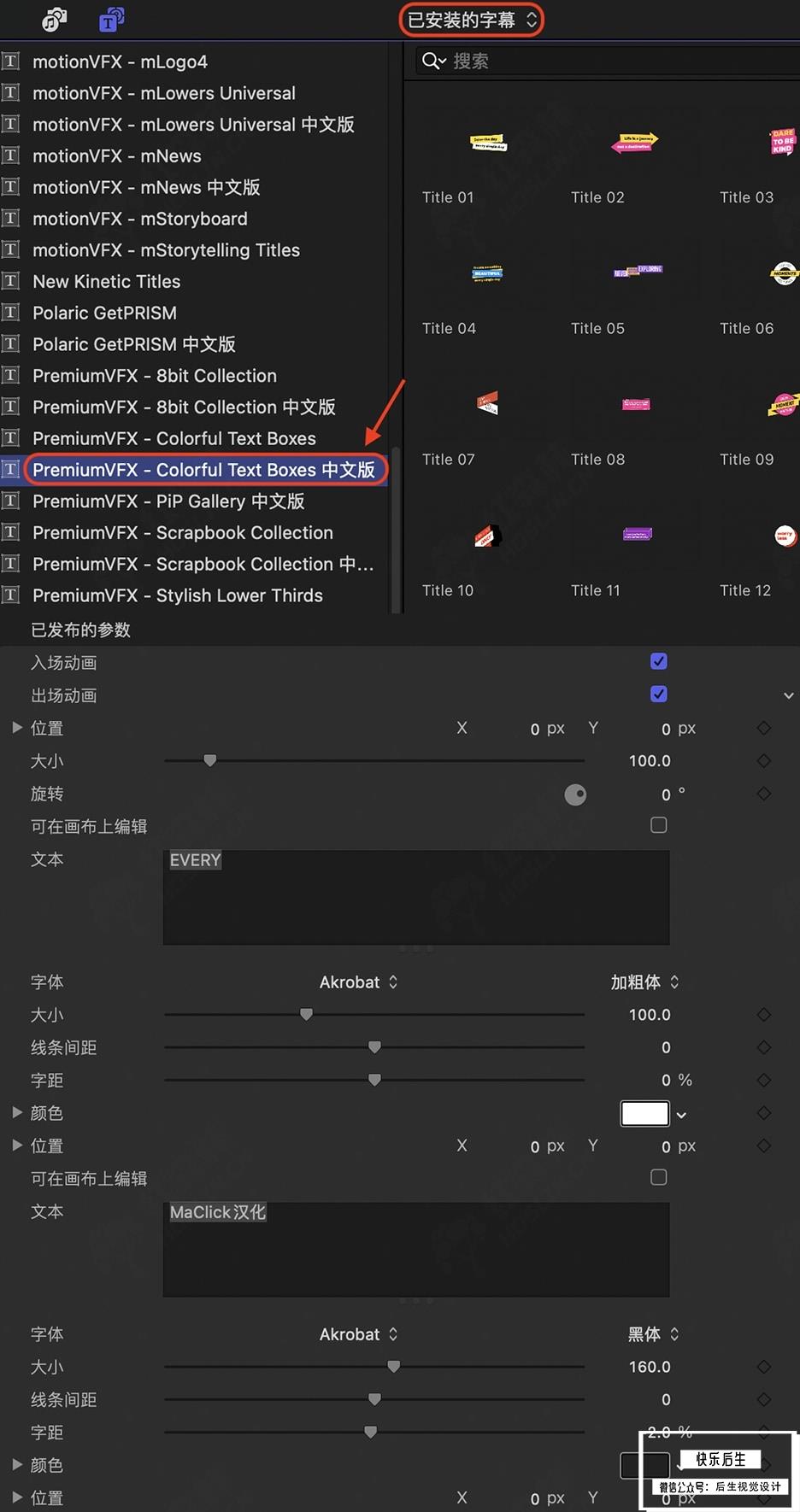Click the 大小 slider on the 160.0 row
The image size is (800, 1512).
pyautogui.click(x=374, y=1367)
